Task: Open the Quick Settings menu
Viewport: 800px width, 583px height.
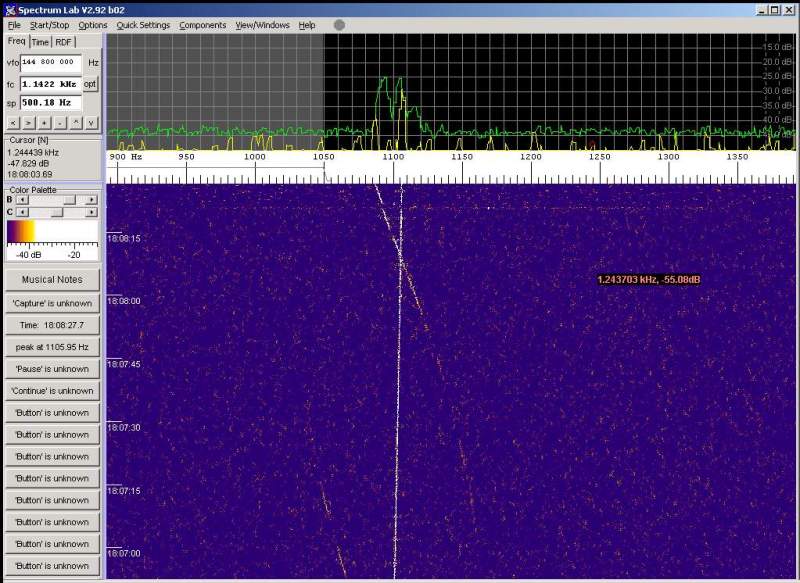Action: point(143,25)
